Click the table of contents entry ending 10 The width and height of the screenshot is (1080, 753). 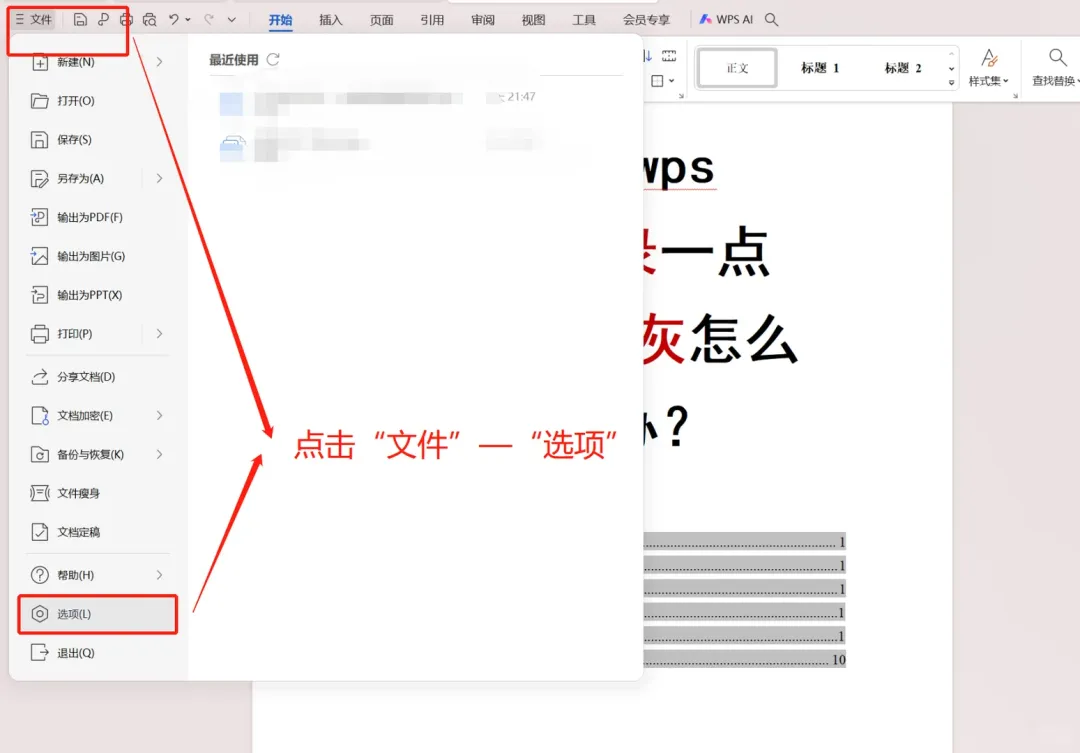pyautogui.click(x=744, y=659)
